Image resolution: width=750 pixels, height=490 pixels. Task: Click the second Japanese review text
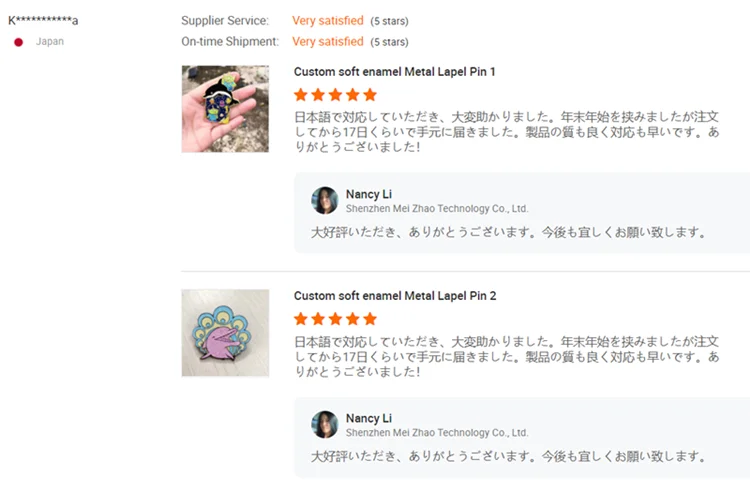tap(506, 356)
